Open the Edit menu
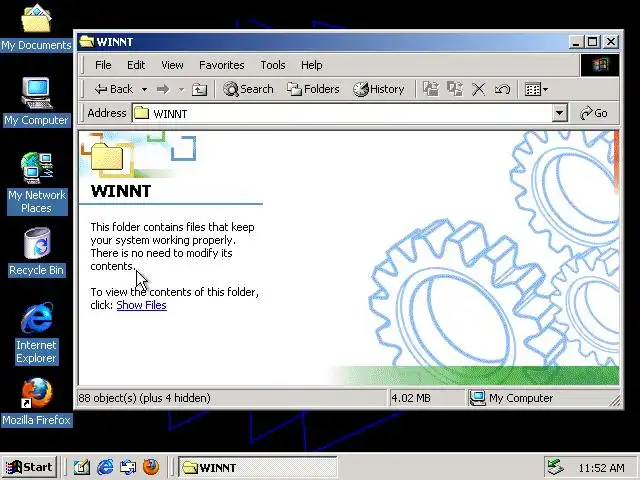 [x=136, y=65]
